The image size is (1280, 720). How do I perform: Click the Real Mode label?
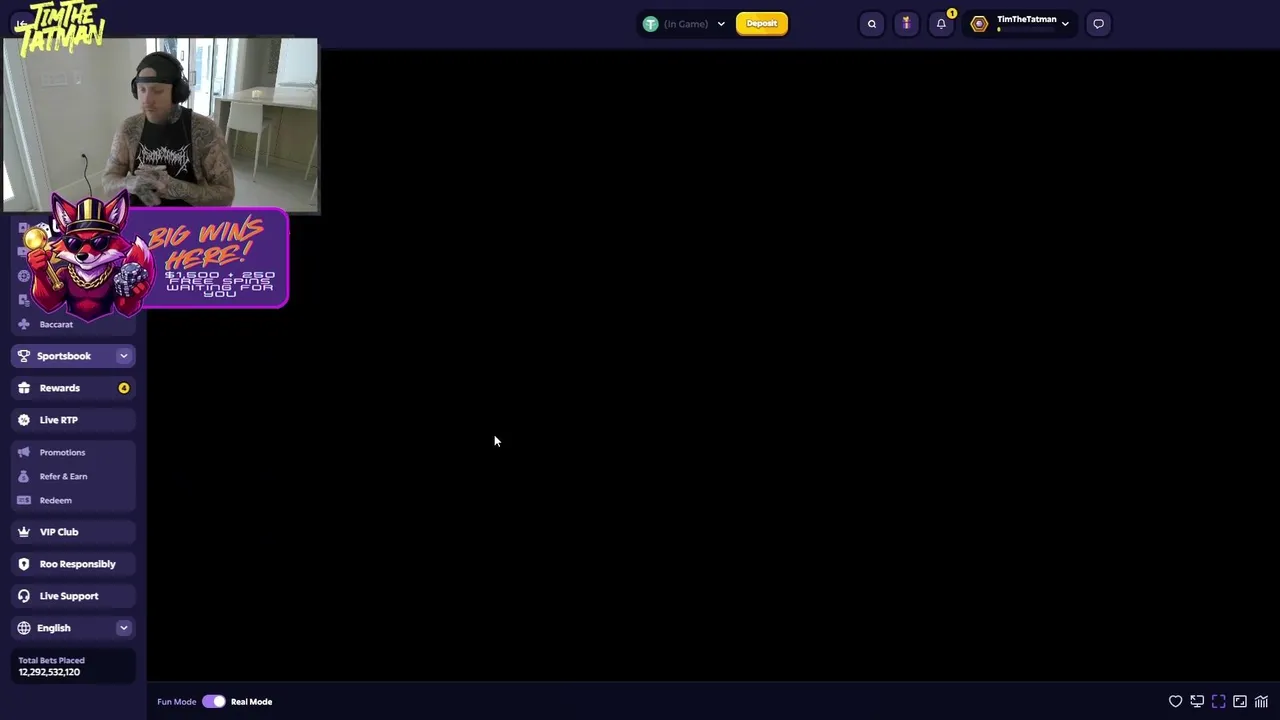pyautogui.click(x=251, y=702)
